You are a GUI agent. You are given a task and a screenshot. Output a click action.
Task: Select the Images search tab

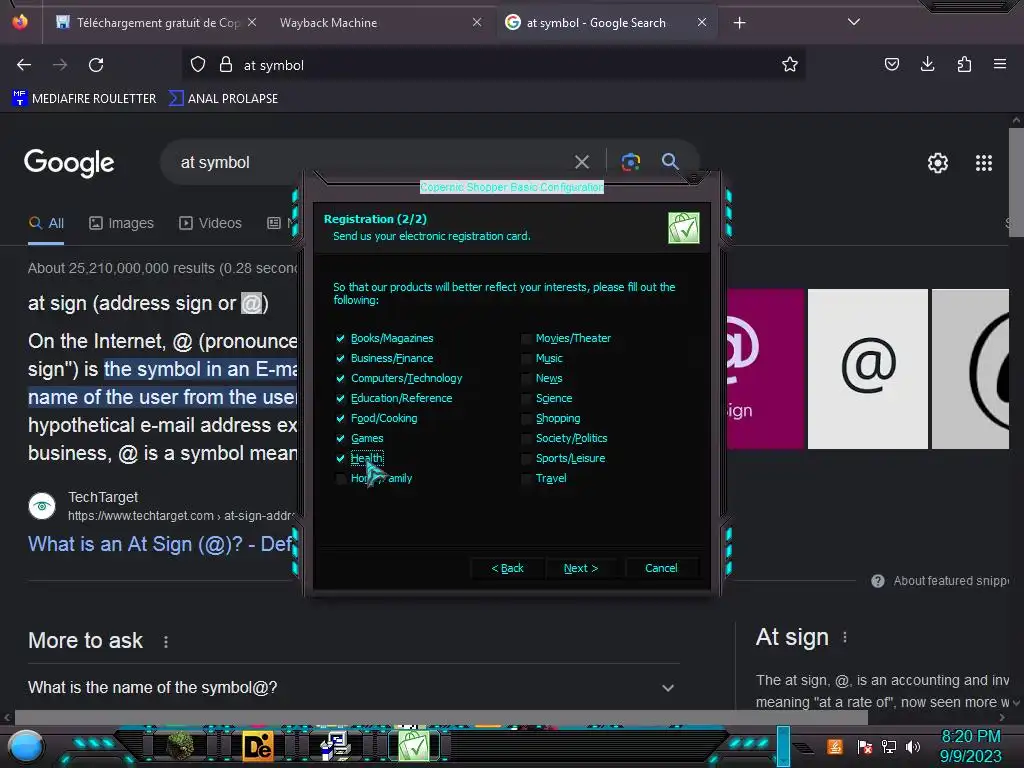coord(121,223)
